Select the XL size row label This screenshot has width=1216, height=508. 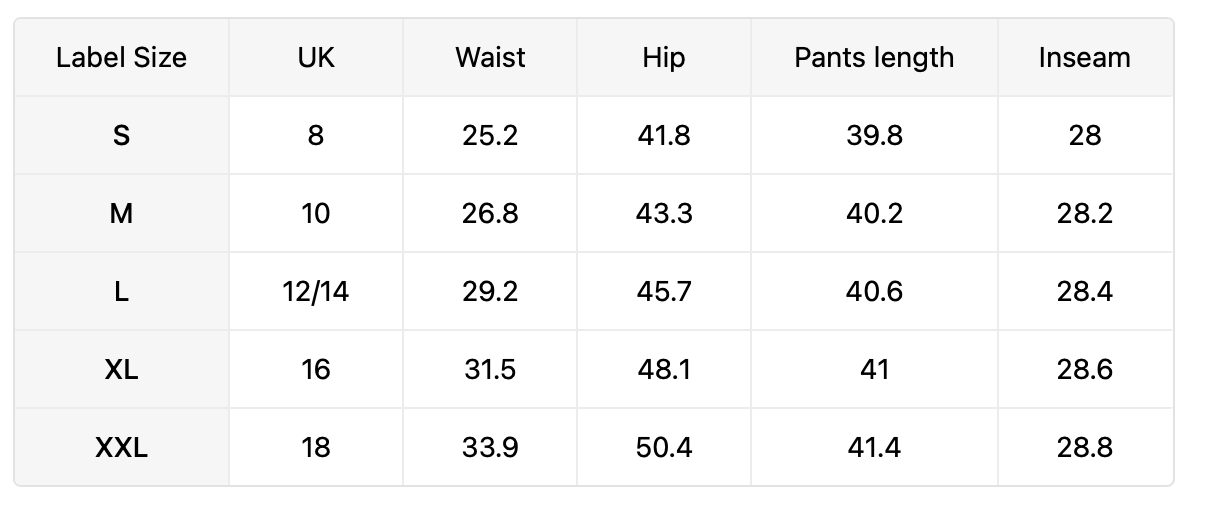pos(121,369)
